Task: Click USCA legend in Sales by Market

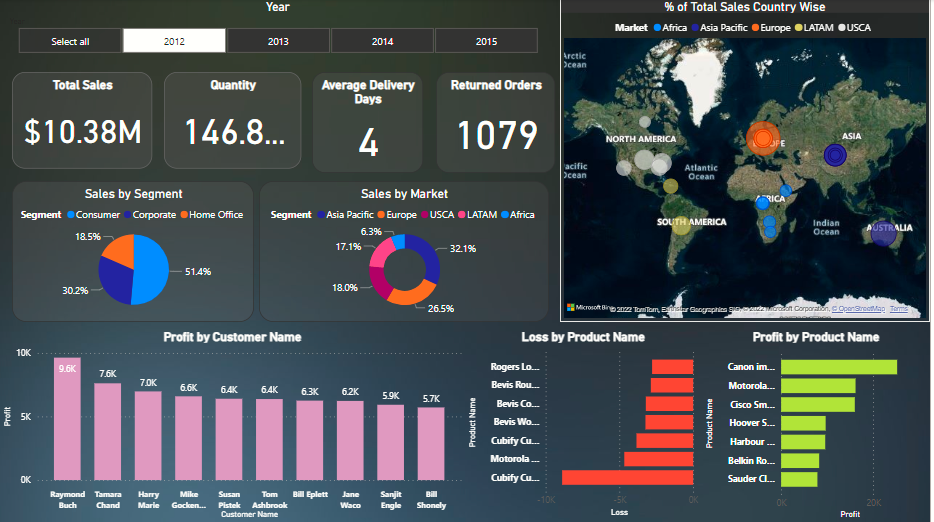Action: coord(438,215)
